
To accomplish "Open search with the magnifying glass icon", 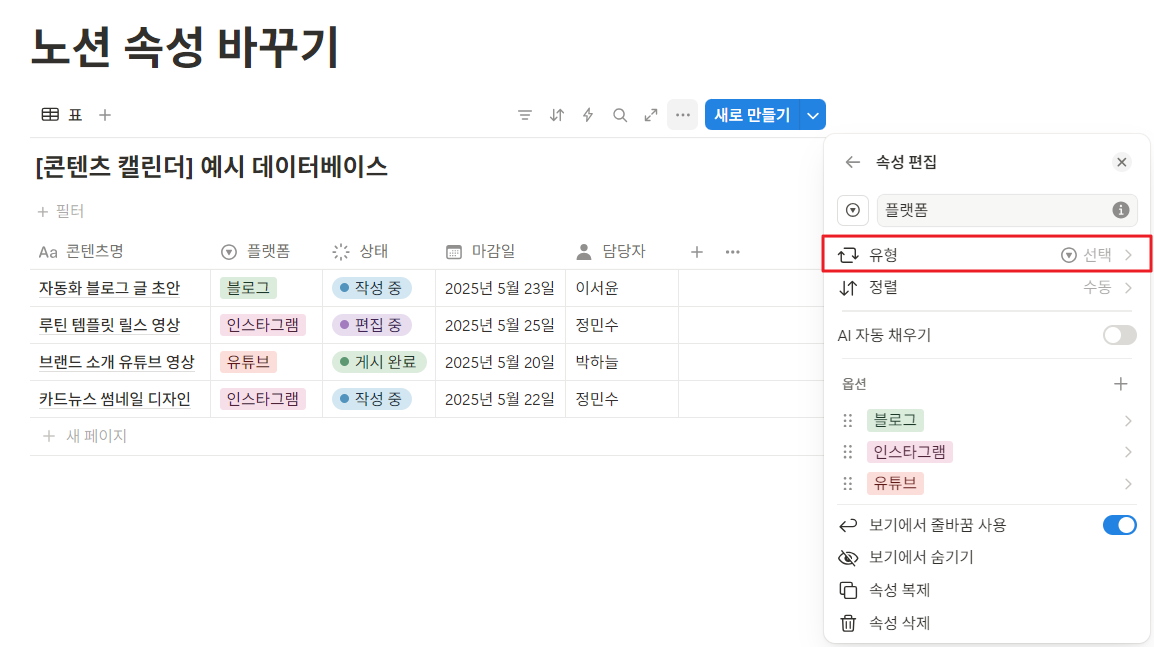I will click(619, 114).
